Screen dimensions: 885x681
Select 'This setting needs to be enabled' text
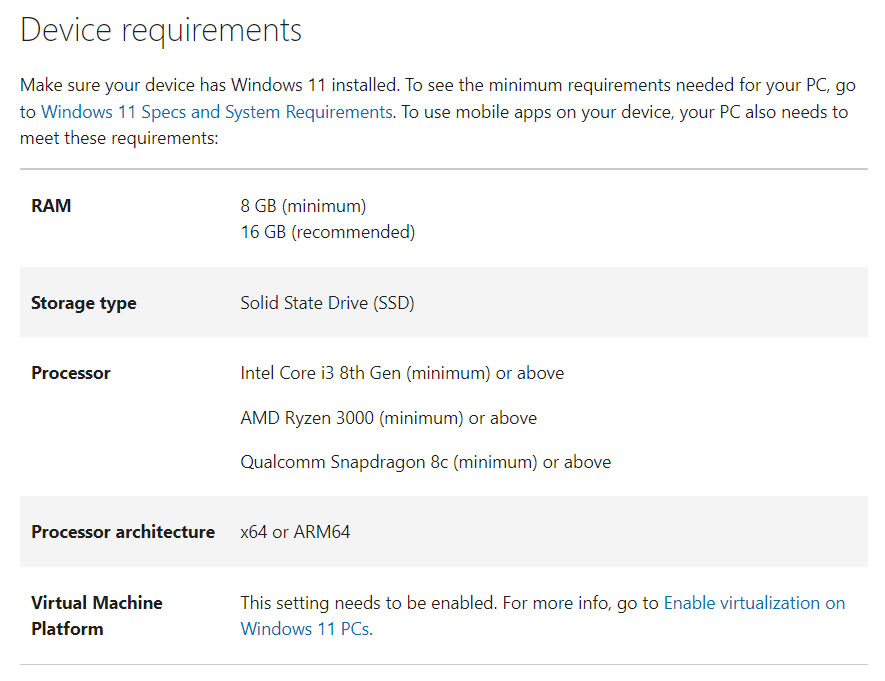369,603
